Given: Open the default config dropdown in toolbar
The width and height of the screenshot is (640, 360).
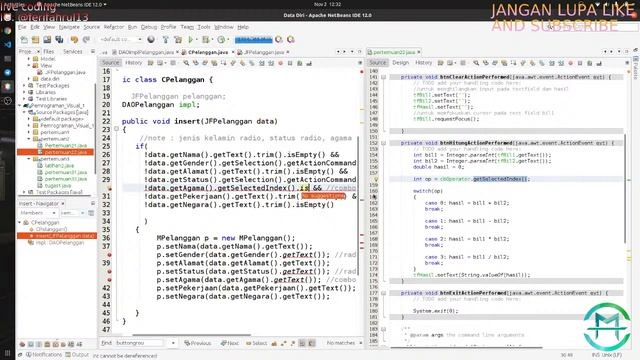Looking at the screenshot, I should click(x=121, y=40).
